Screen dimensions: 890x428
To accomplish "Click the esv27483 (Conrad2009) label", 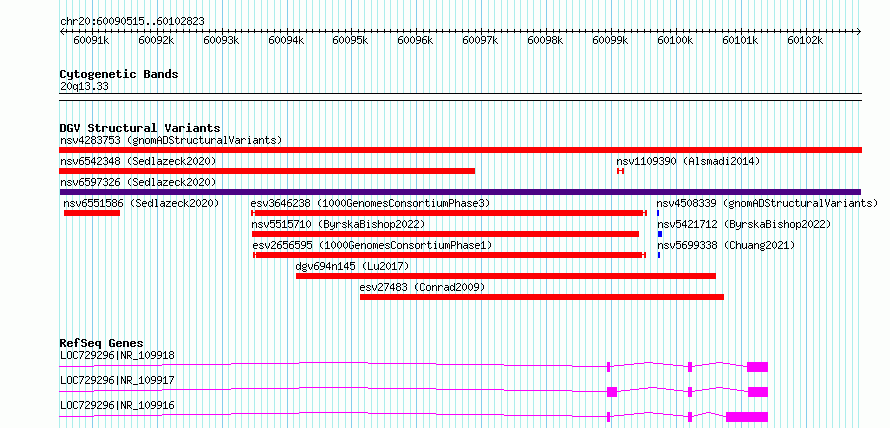I will point(422,287).
